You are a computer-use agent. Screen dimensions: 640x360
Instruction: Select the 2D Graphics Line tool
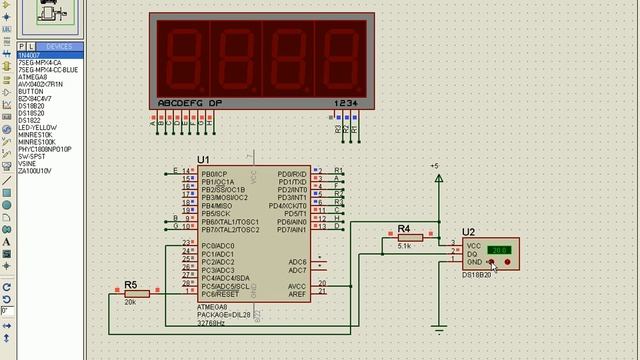pyautogui.click(x=7, y=180)
